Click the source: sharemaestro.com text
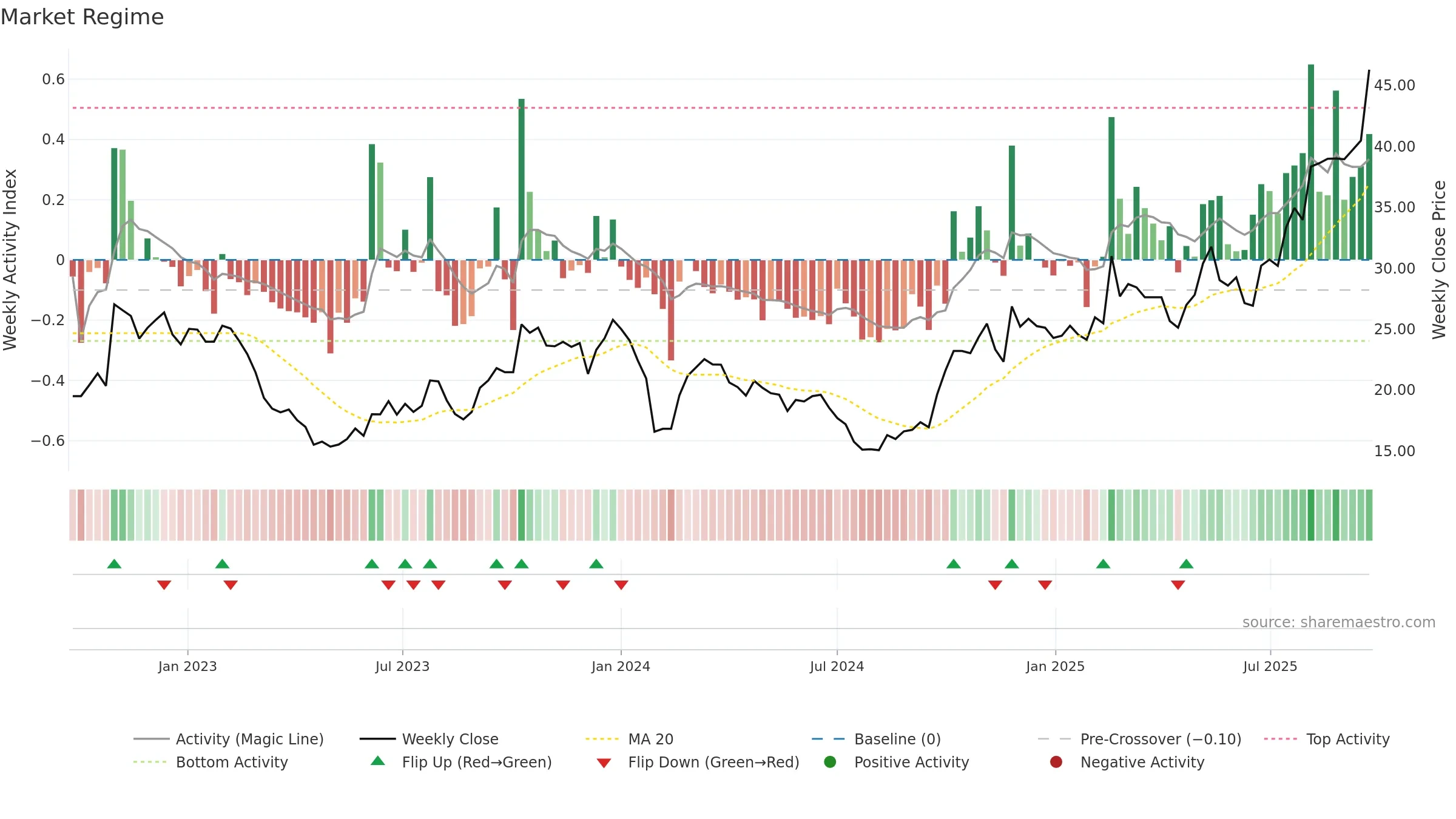 click(1339, 622)
